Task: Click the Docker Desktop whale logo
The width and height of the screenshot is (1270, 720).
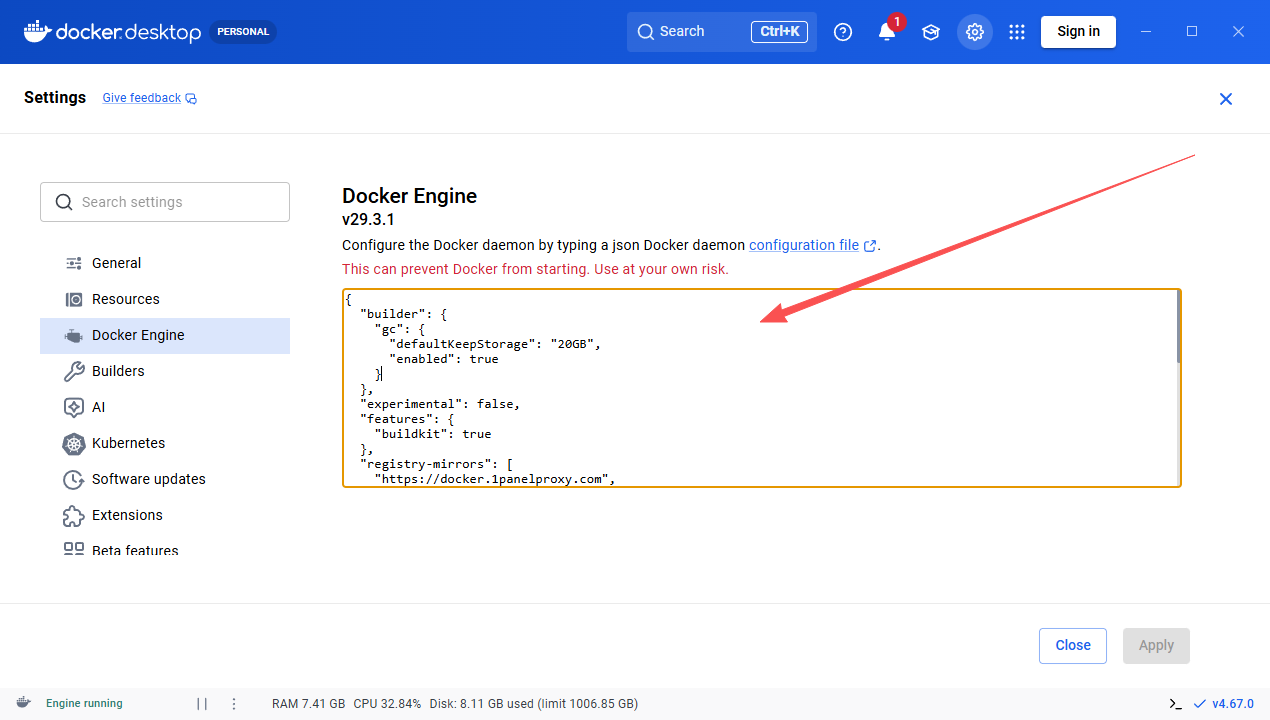Action: click(x=37, y=31)
